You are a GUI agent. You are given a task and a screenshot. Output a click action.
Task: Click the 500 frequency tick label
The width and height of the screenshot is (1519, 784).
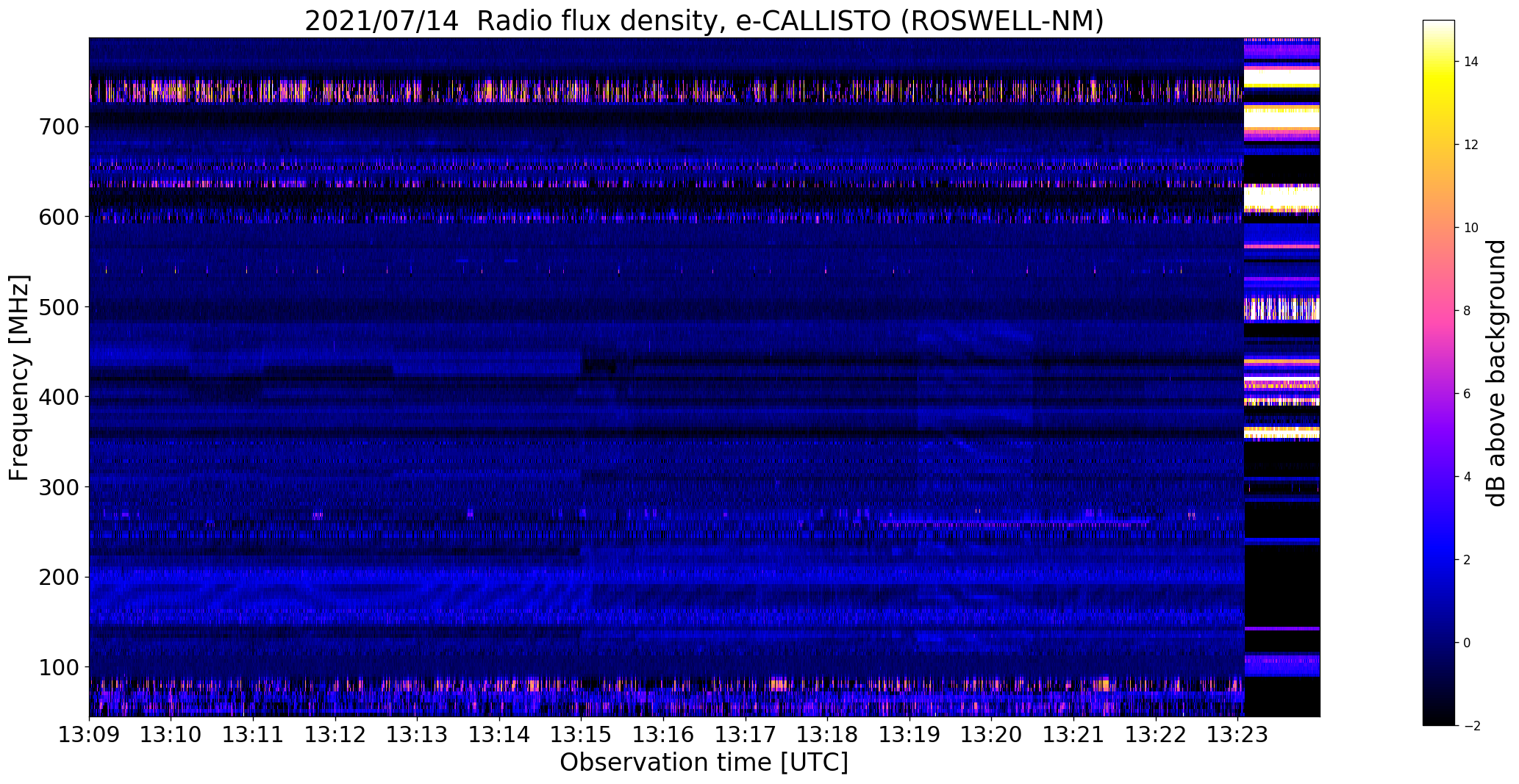coord(57,307)
